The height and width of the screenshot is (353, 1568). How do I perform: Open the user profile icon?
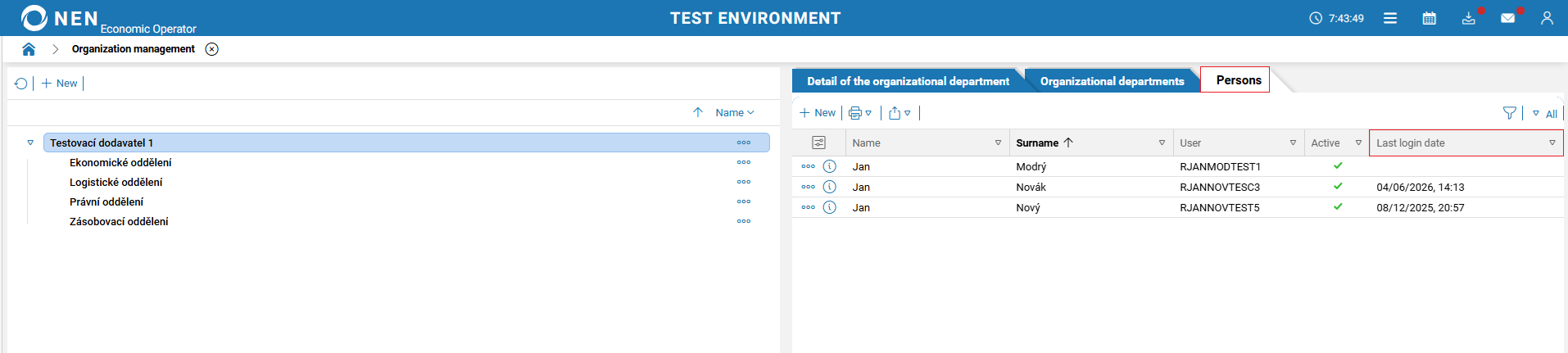[1547, 18]
